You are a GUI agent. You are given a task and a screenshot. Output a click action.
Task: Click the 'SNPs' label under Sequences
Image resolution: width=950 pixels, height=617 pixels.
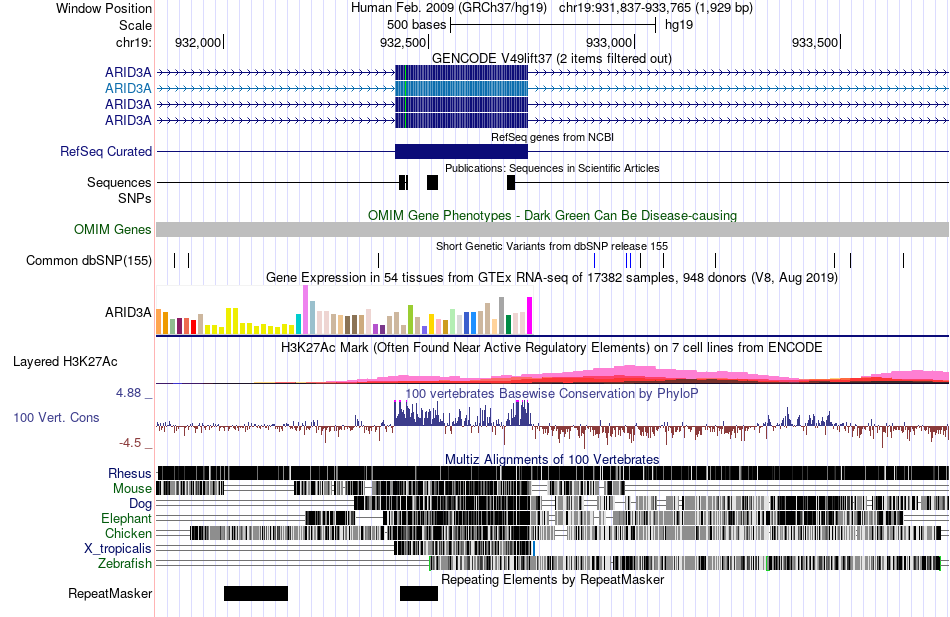(135, 198)
